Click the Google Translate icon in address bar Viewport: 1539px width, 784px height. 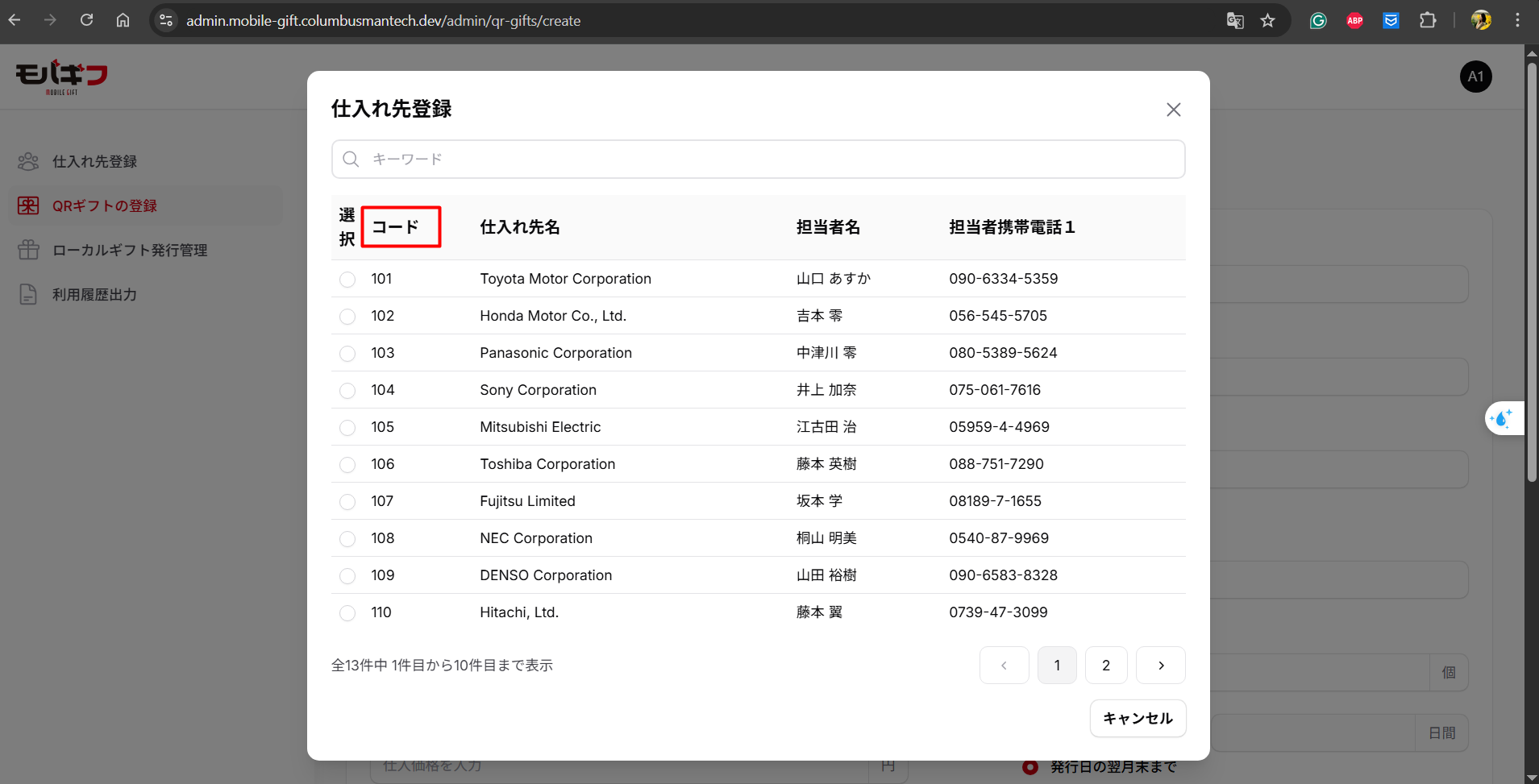coord(1234,21)
